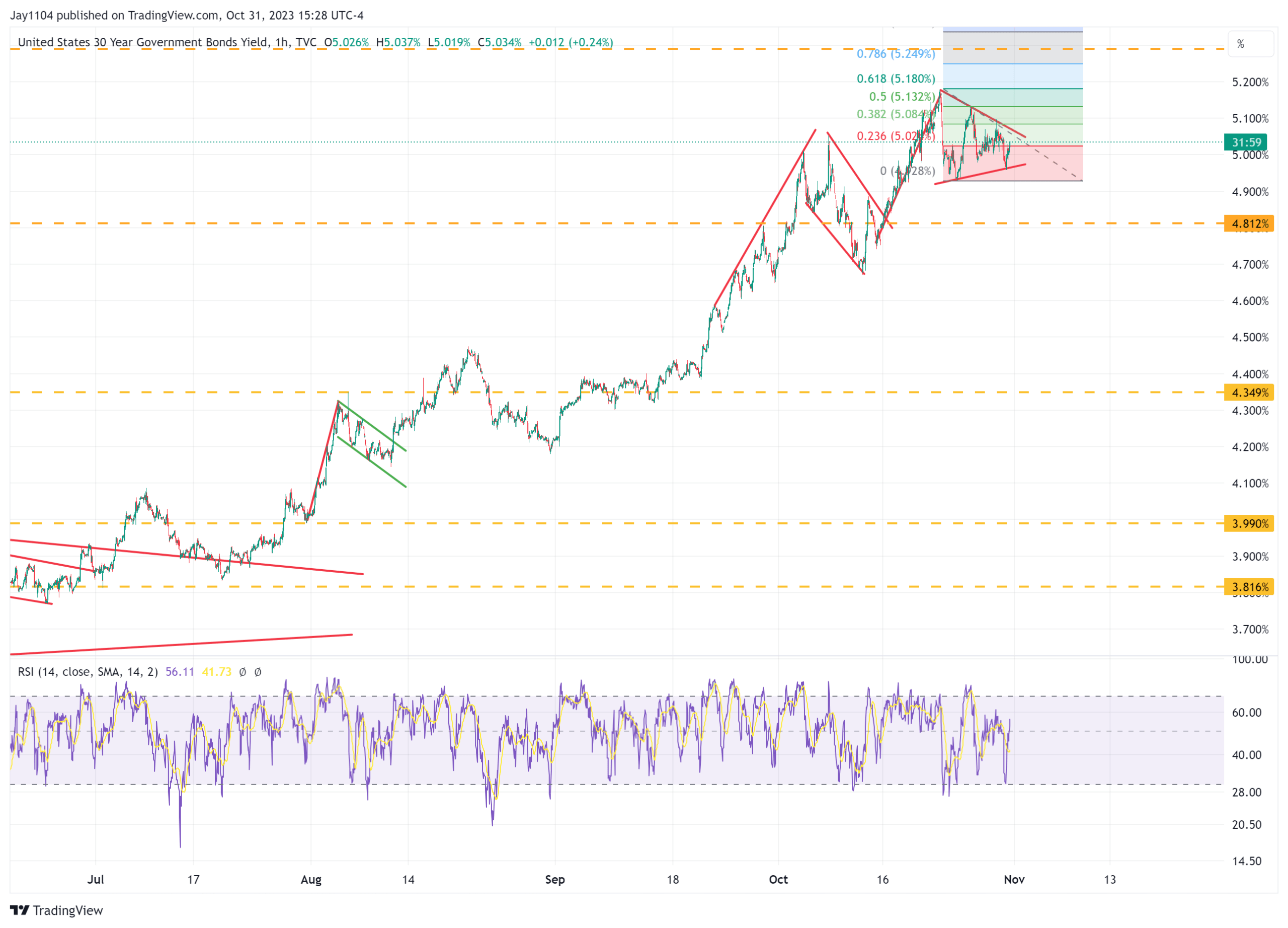Select the 3.990% price level label
The width and height of the screenshot is (1288, 928).
click(1249, 523)
